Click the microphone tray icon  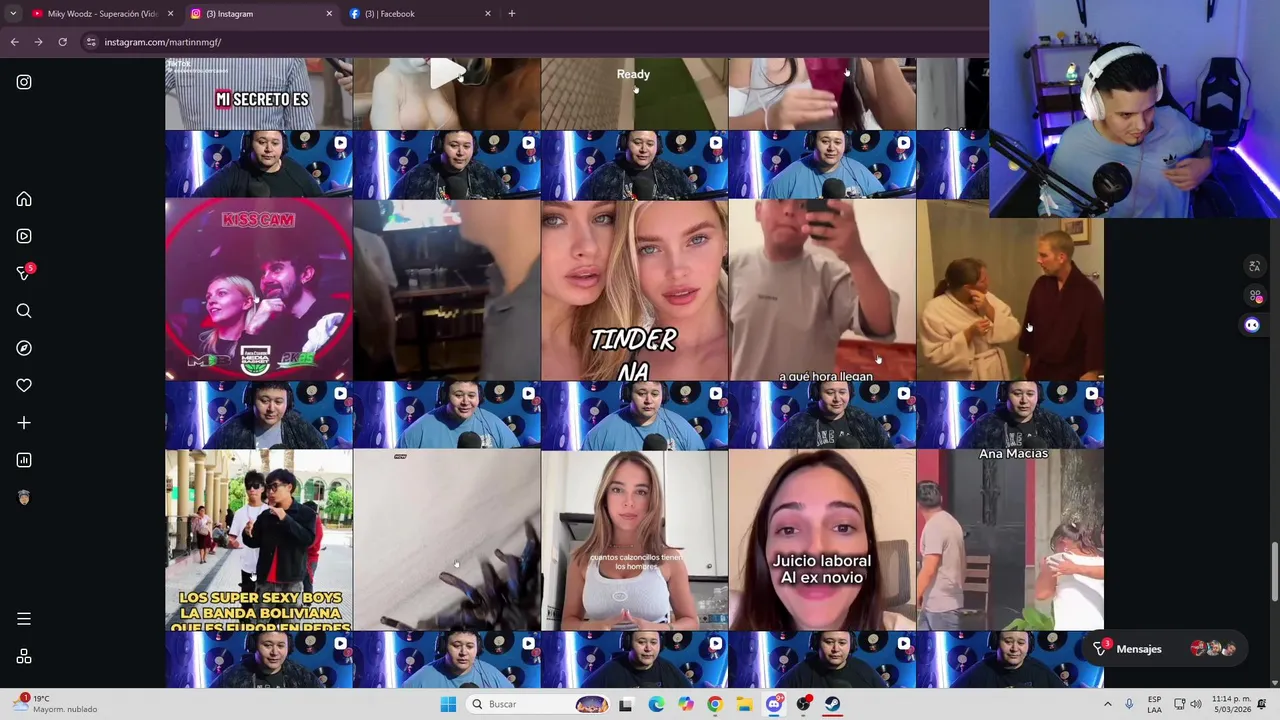[x=1129, y=704]
